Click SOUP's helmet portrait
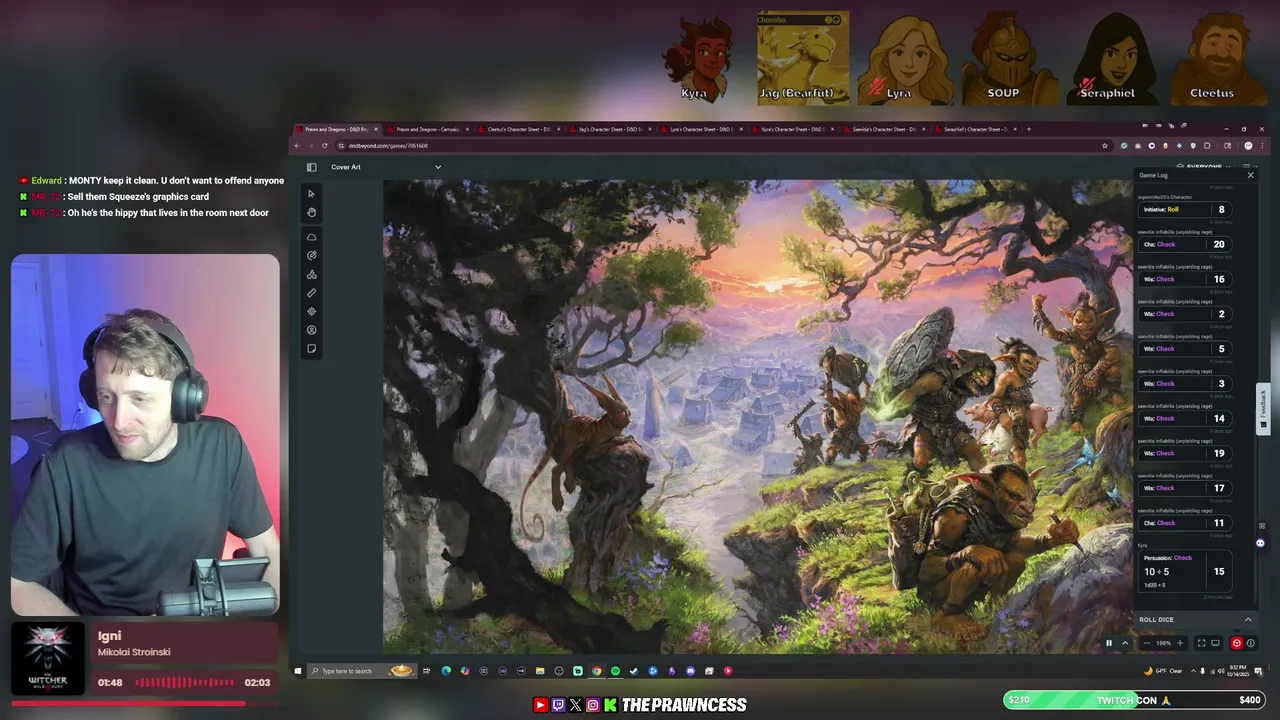Screen dimensions: 1280x720 click(1008, 60)
